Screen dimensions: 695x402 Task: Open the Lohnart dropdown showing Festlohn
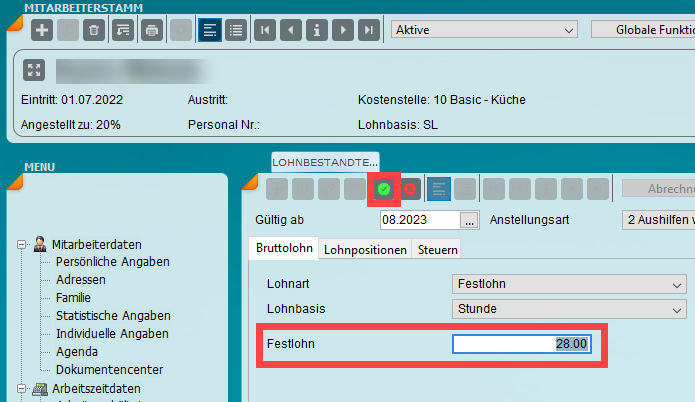pyautogui.click(x=569, y=285)
